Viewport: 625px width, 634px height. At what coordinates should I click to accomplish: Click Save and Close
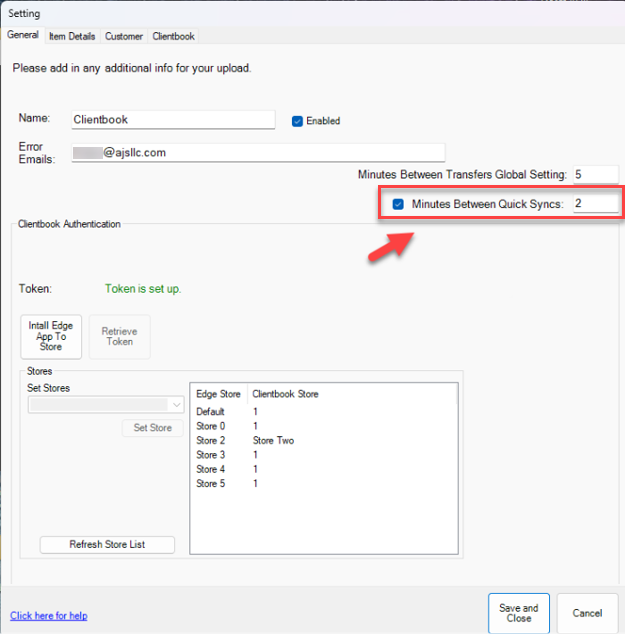pyautogui.click(x=519, y=613)
